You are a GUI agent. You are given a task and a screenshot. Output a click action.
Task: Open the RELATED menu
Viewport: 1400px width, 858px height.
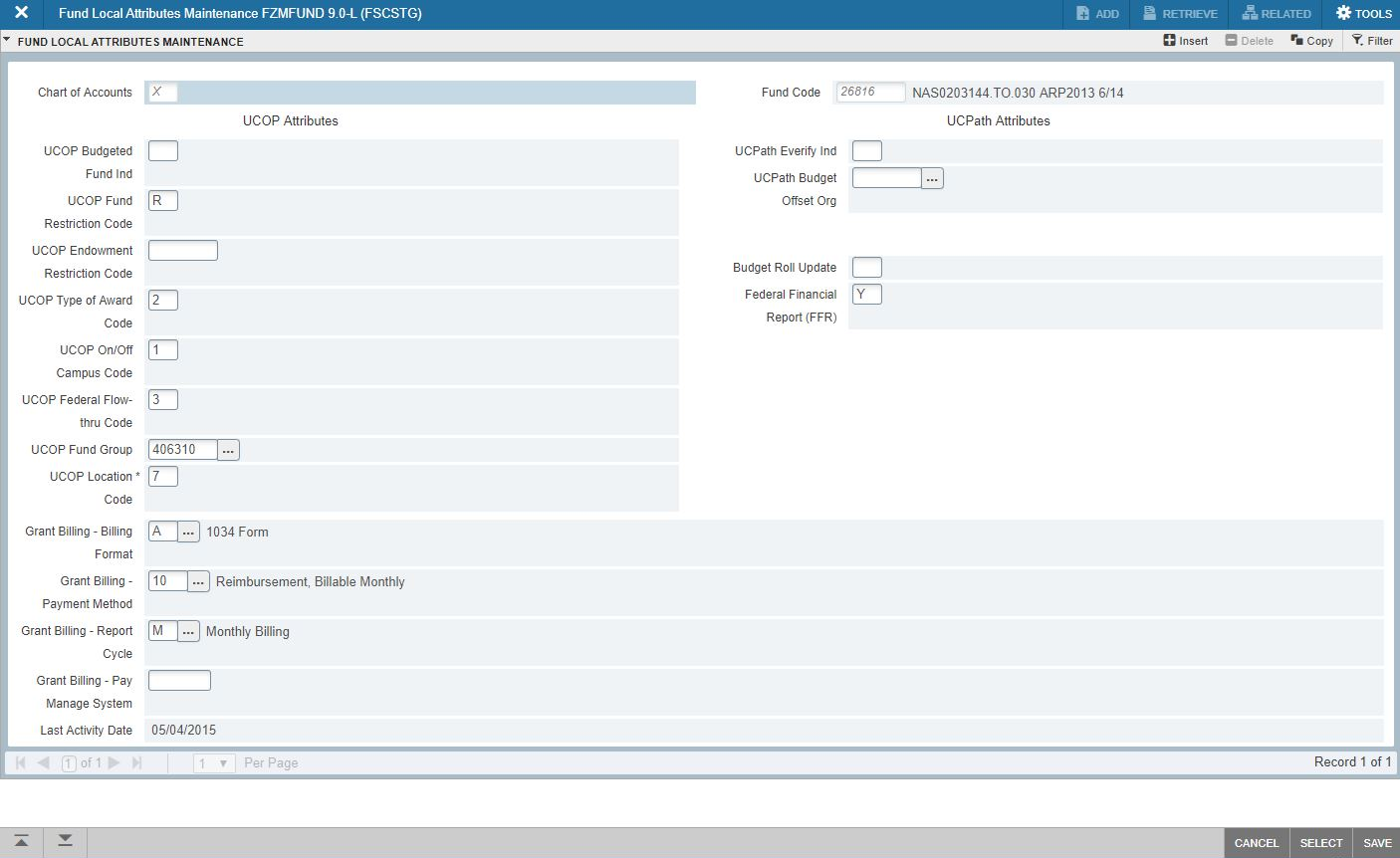pyautogui.click(x=1276, y=14)
